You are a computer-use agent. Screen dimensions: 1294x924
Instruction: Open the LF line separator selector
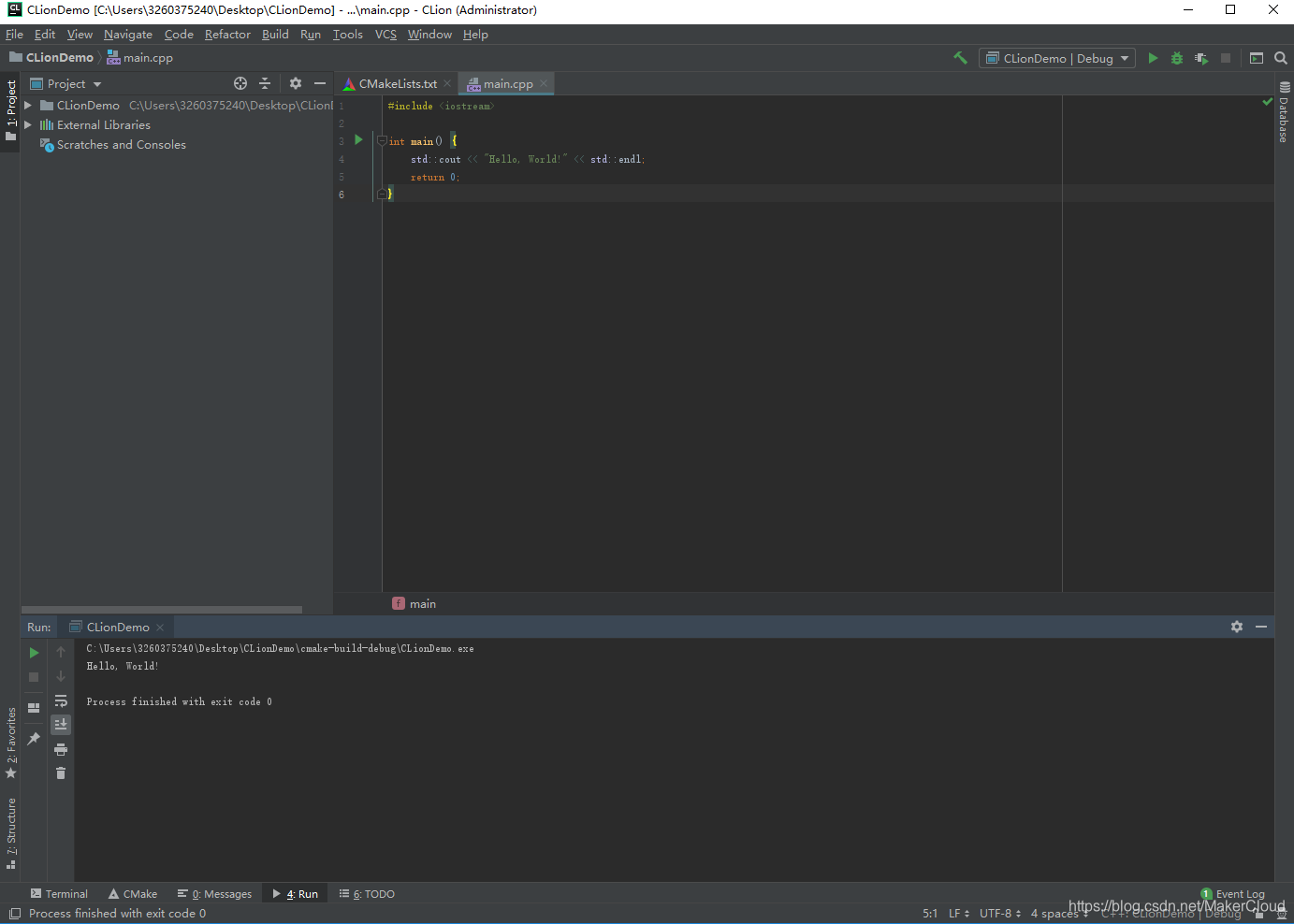pyautogui.click(x=959, y=914)
